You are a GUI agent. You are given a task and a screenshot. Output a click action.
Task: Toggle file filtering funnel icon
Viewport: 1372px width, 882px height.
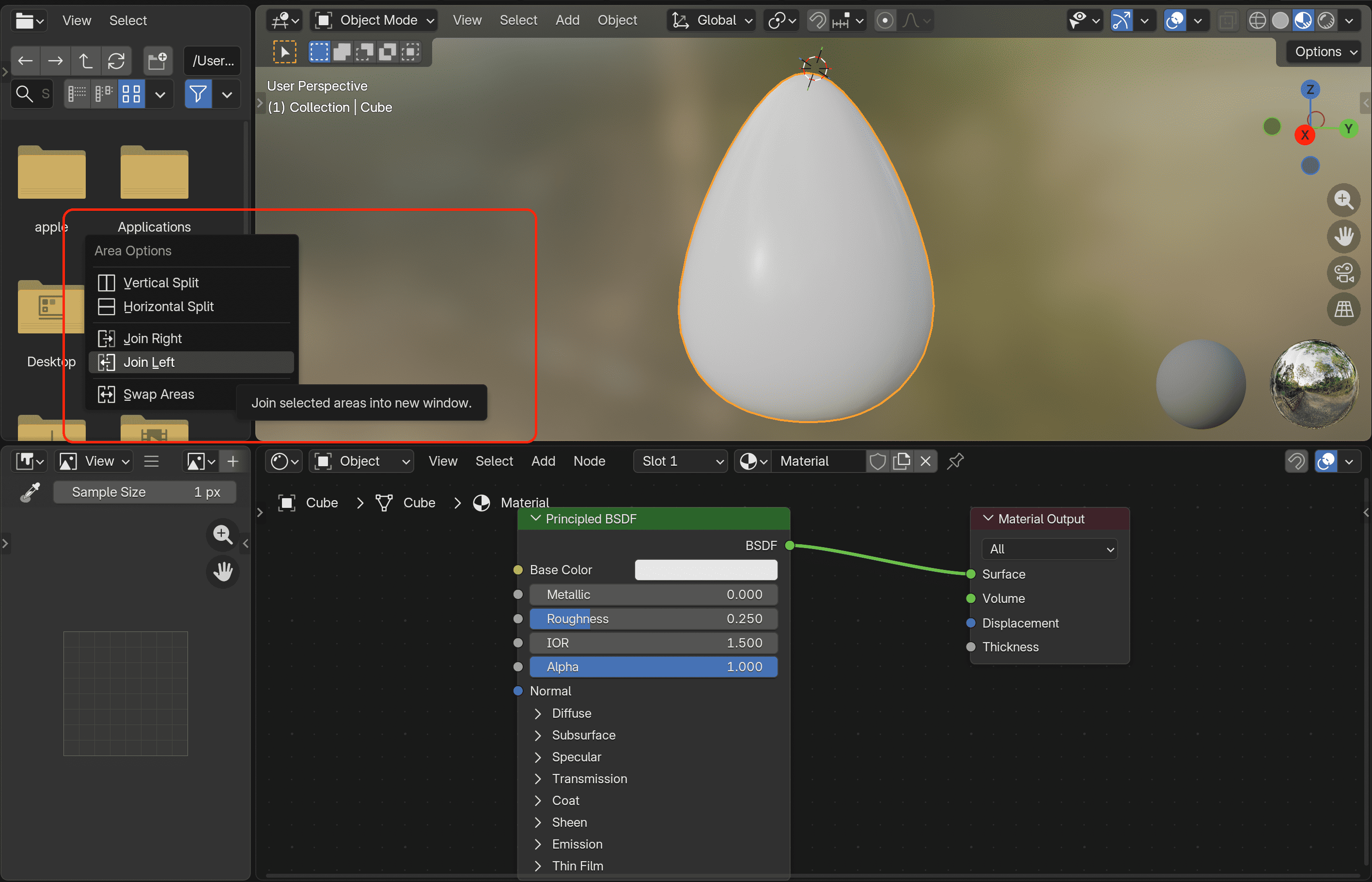tap(198, 94)
